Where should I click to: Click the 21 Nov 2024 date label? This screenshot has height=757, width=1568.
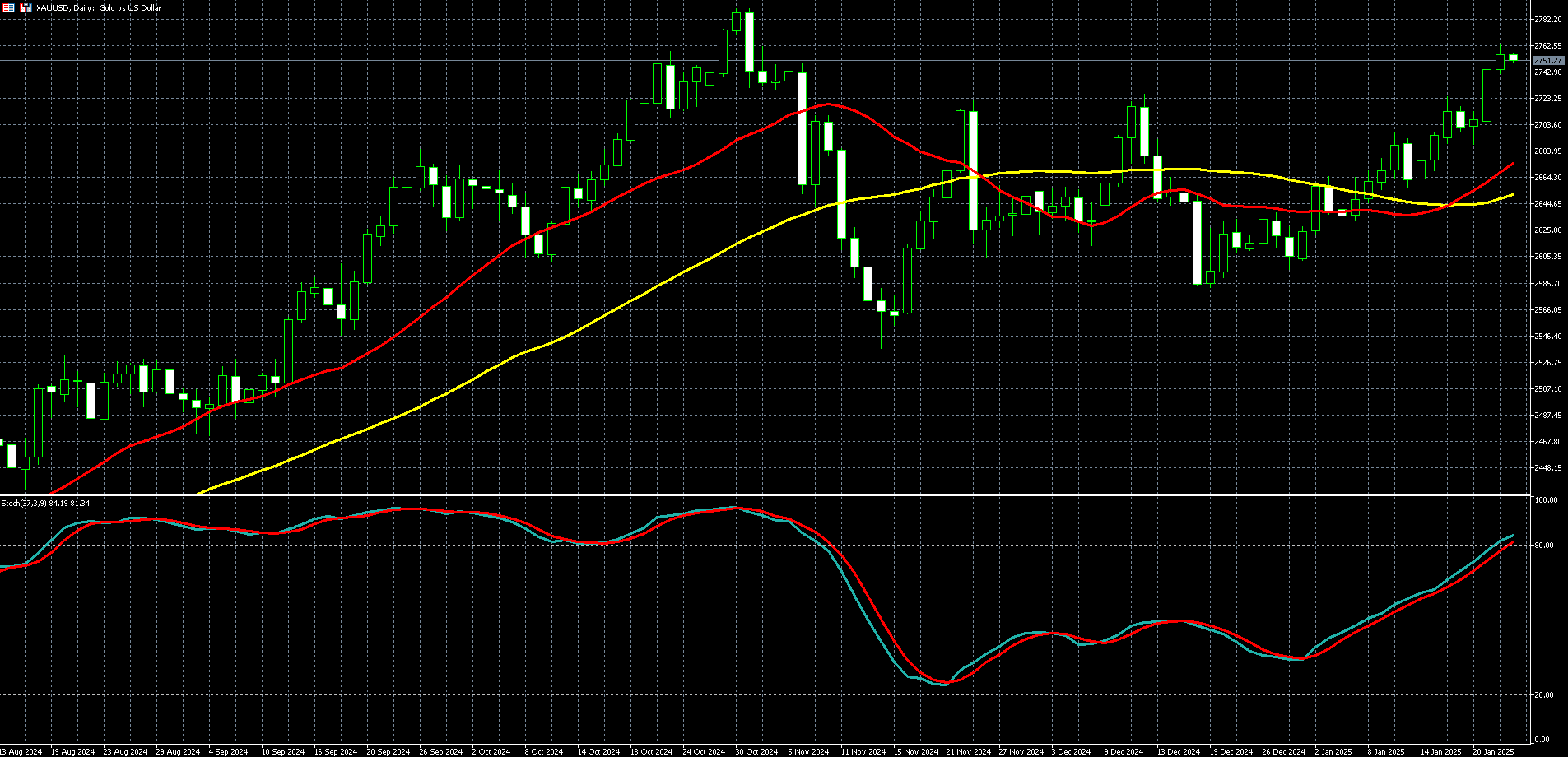click(968, 752)
